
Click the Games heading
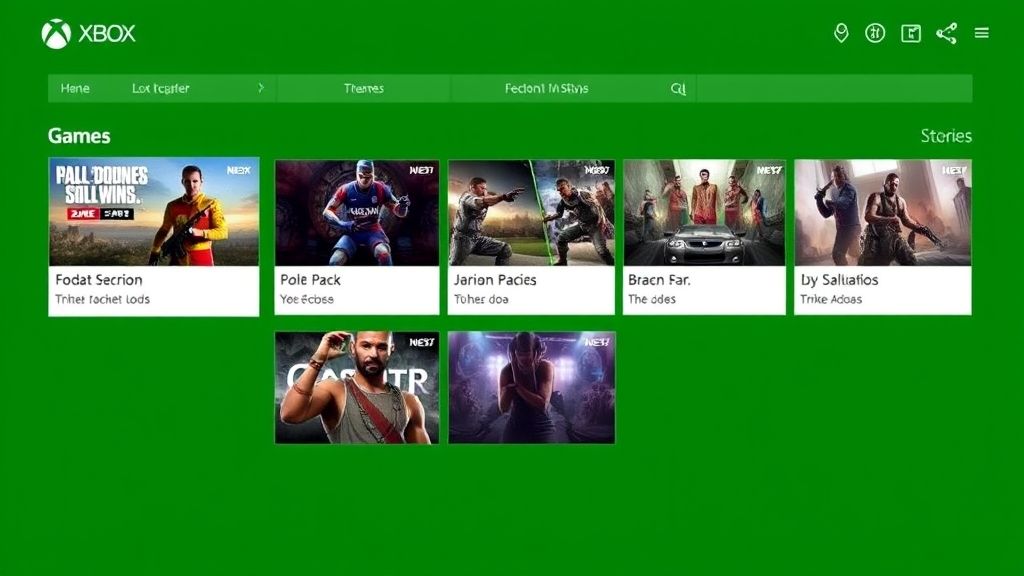tap(78, 135)
